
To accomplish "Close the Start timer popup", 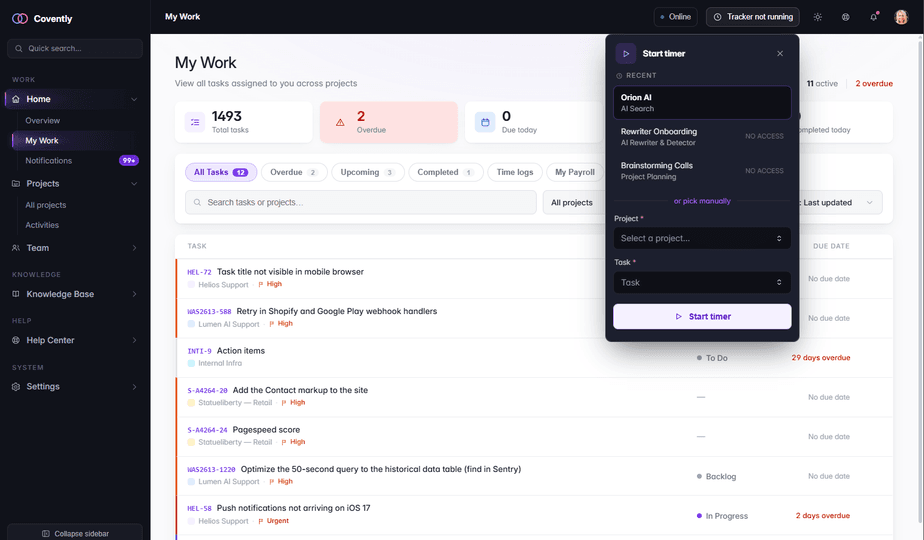I will pyautogui.click(x=780, y=54).
